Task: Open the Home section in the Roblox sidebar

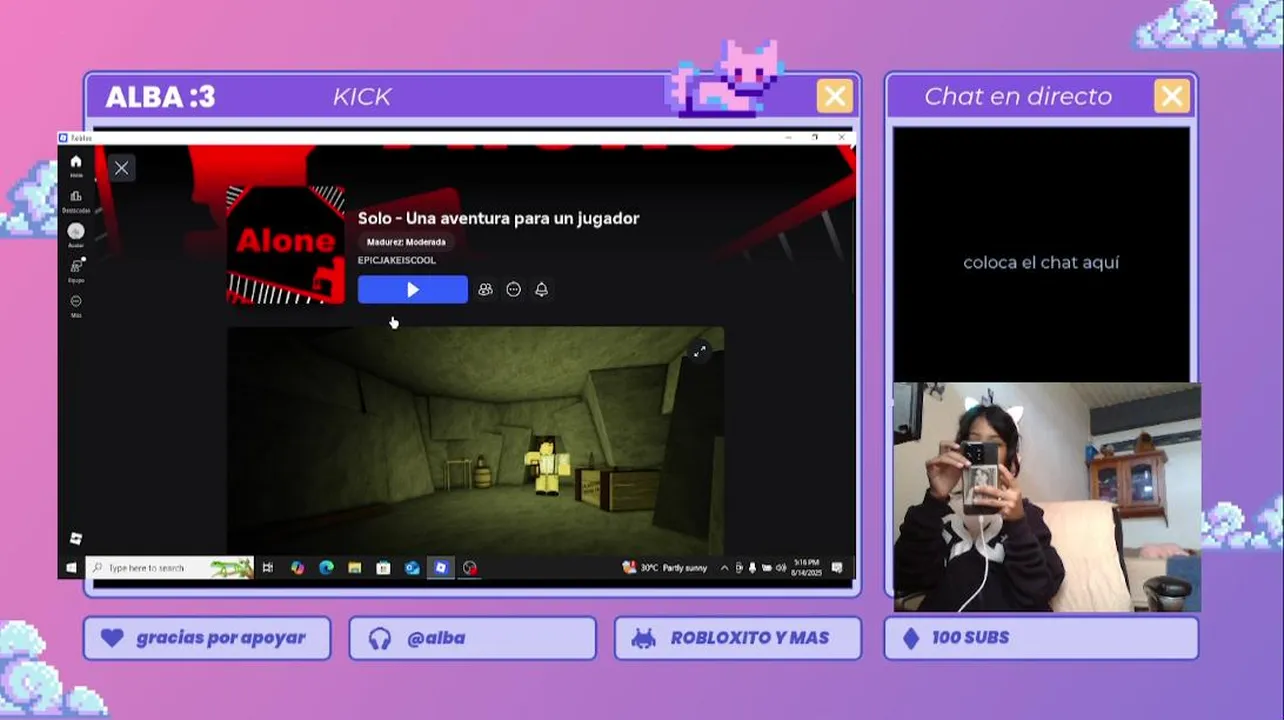Action: coord(75,165)
